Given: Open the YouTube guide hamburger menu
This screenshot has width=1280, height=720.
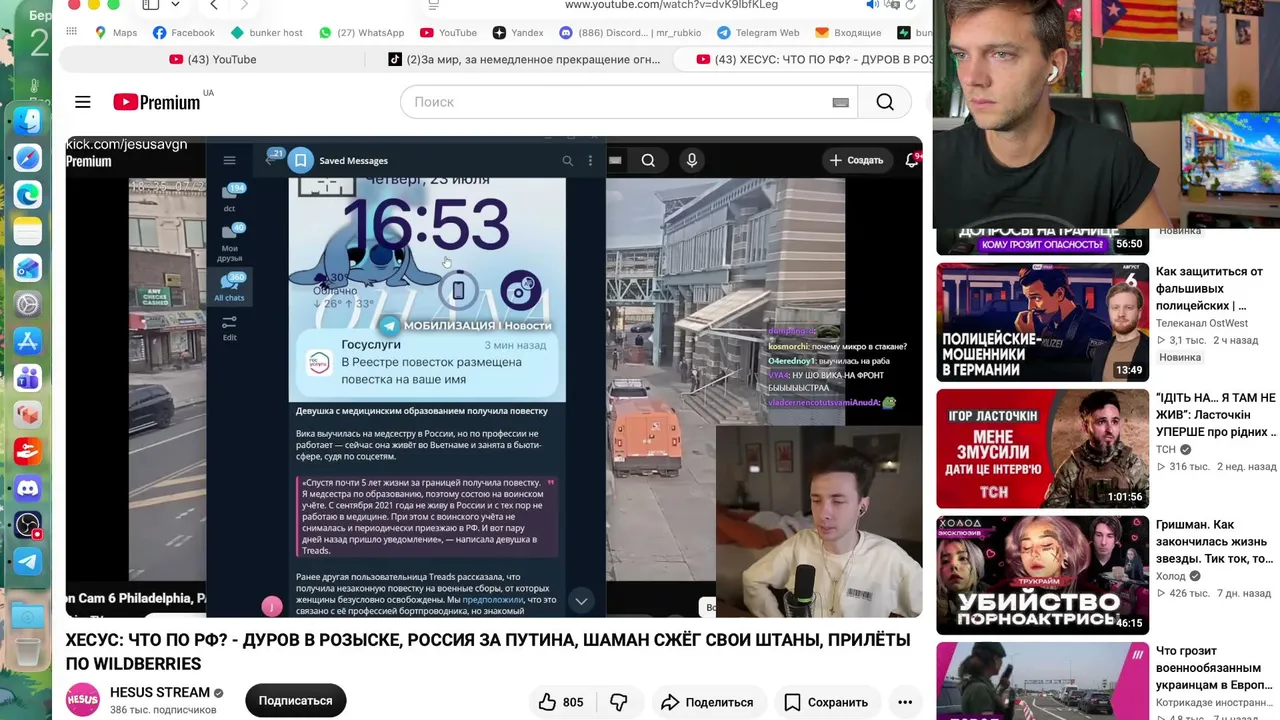Looking at the screenshot, I should (83, 102).
